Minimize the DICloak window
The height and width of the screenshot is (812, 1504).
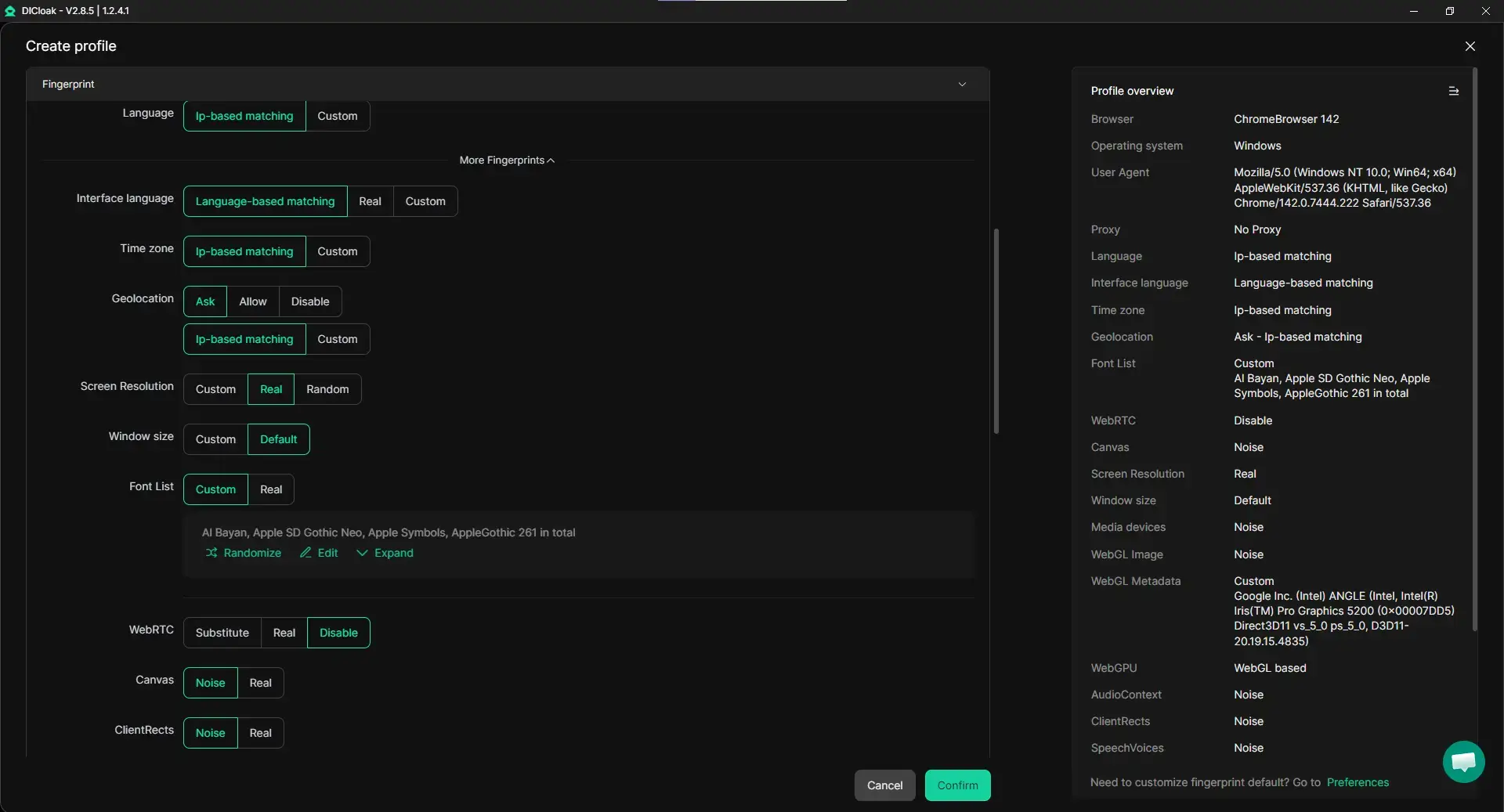1413,11
